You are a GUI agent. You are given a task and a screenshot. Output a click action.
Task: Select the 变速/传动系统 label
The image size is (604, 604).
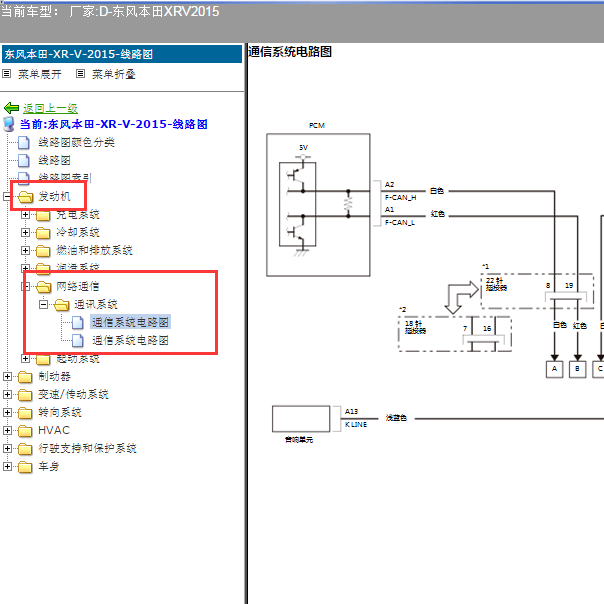click(73, 394)
